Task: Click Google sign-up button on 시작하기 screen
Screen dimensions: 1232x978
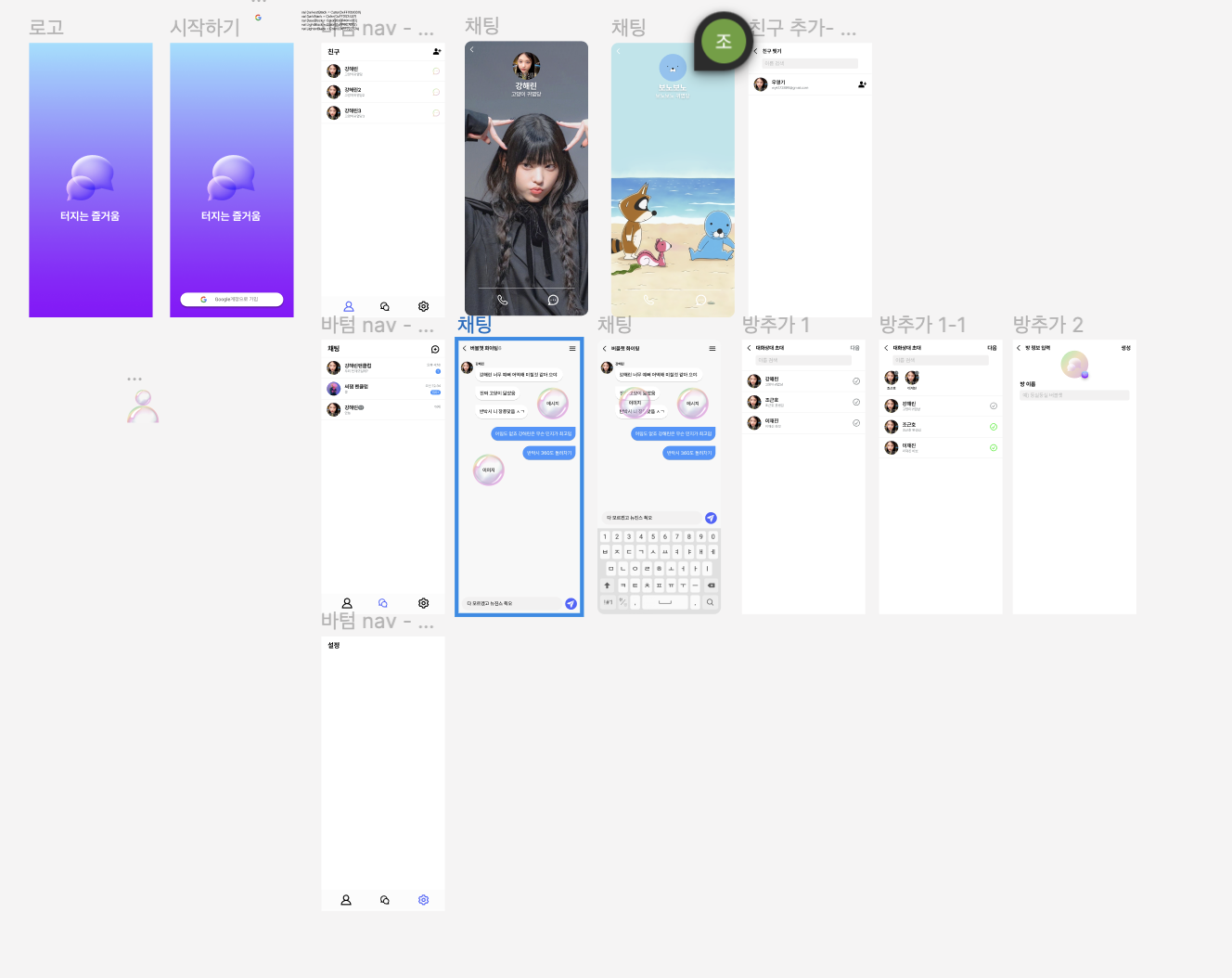Action: [x=231, y=299]
